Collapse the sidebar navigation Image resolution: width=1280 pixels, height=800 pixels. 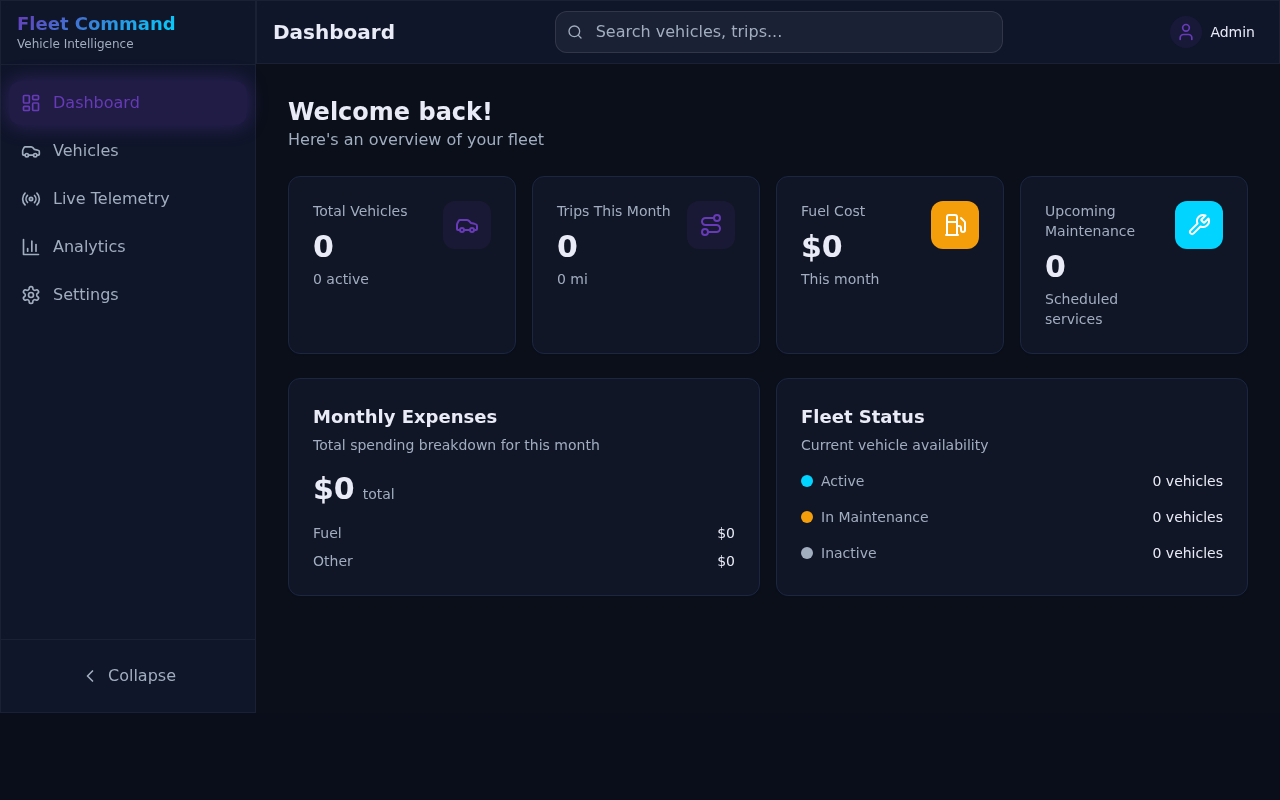128,676
